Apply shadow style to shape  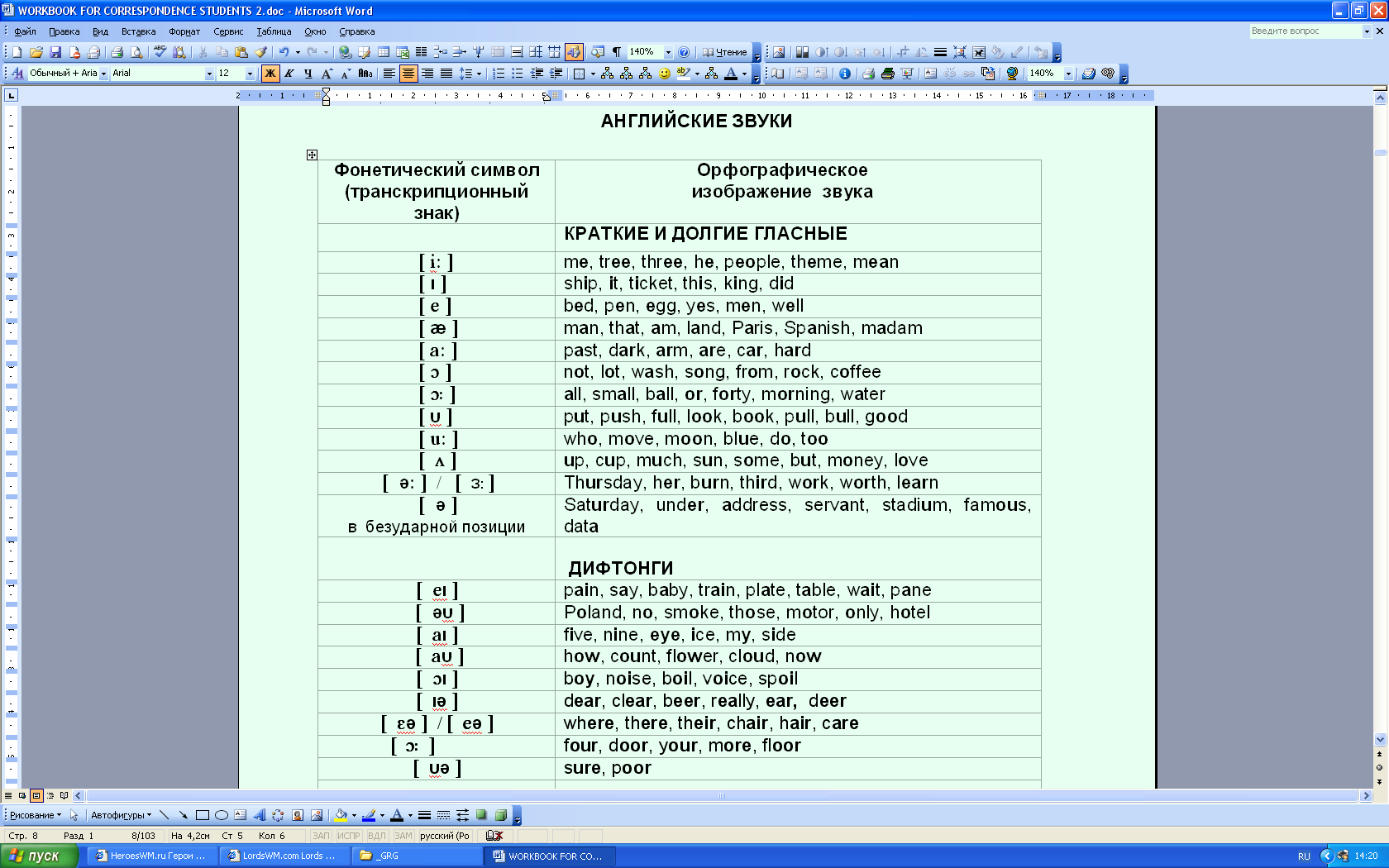click(481, 815)
